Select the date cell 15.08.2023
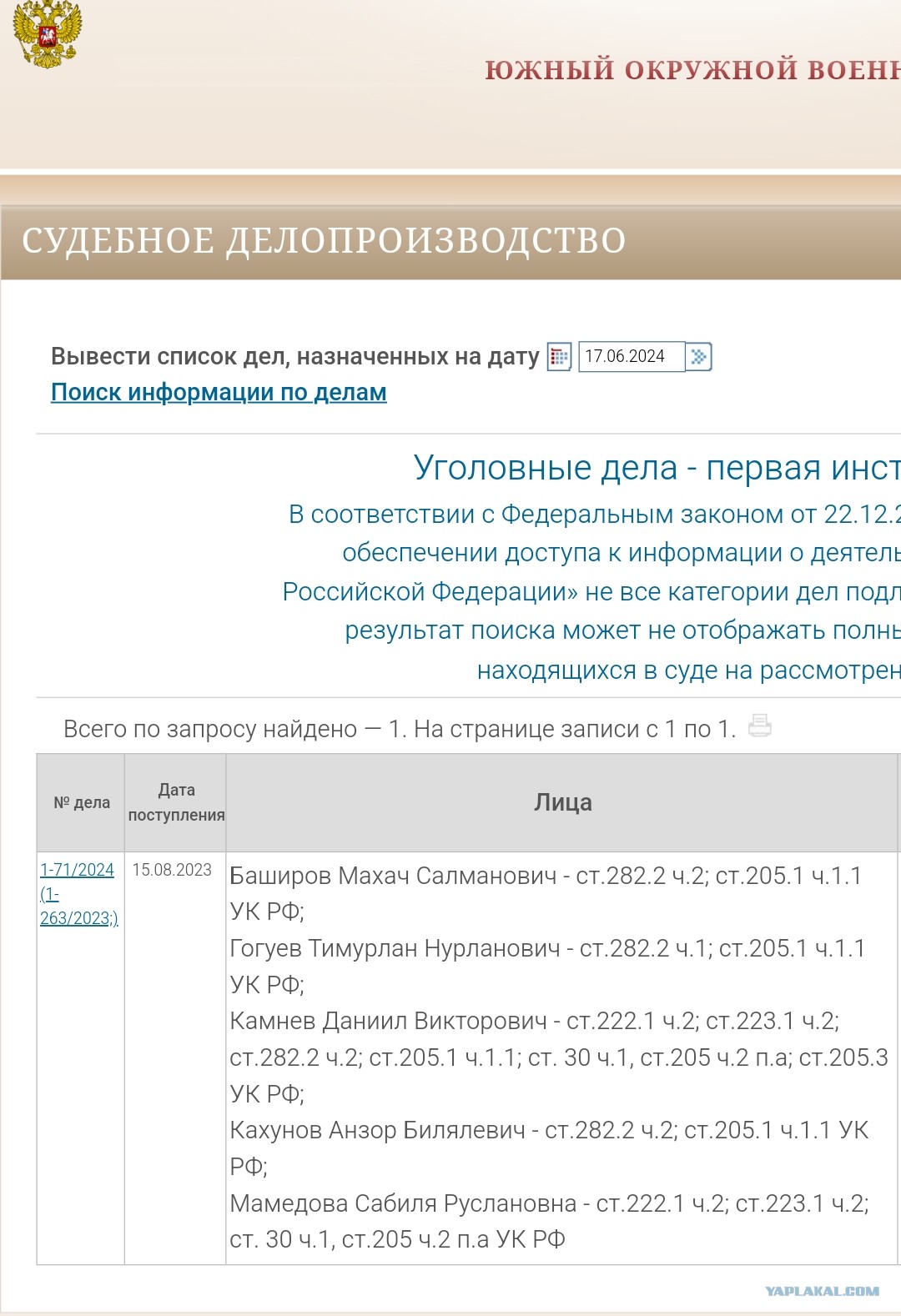 (172, 870)
